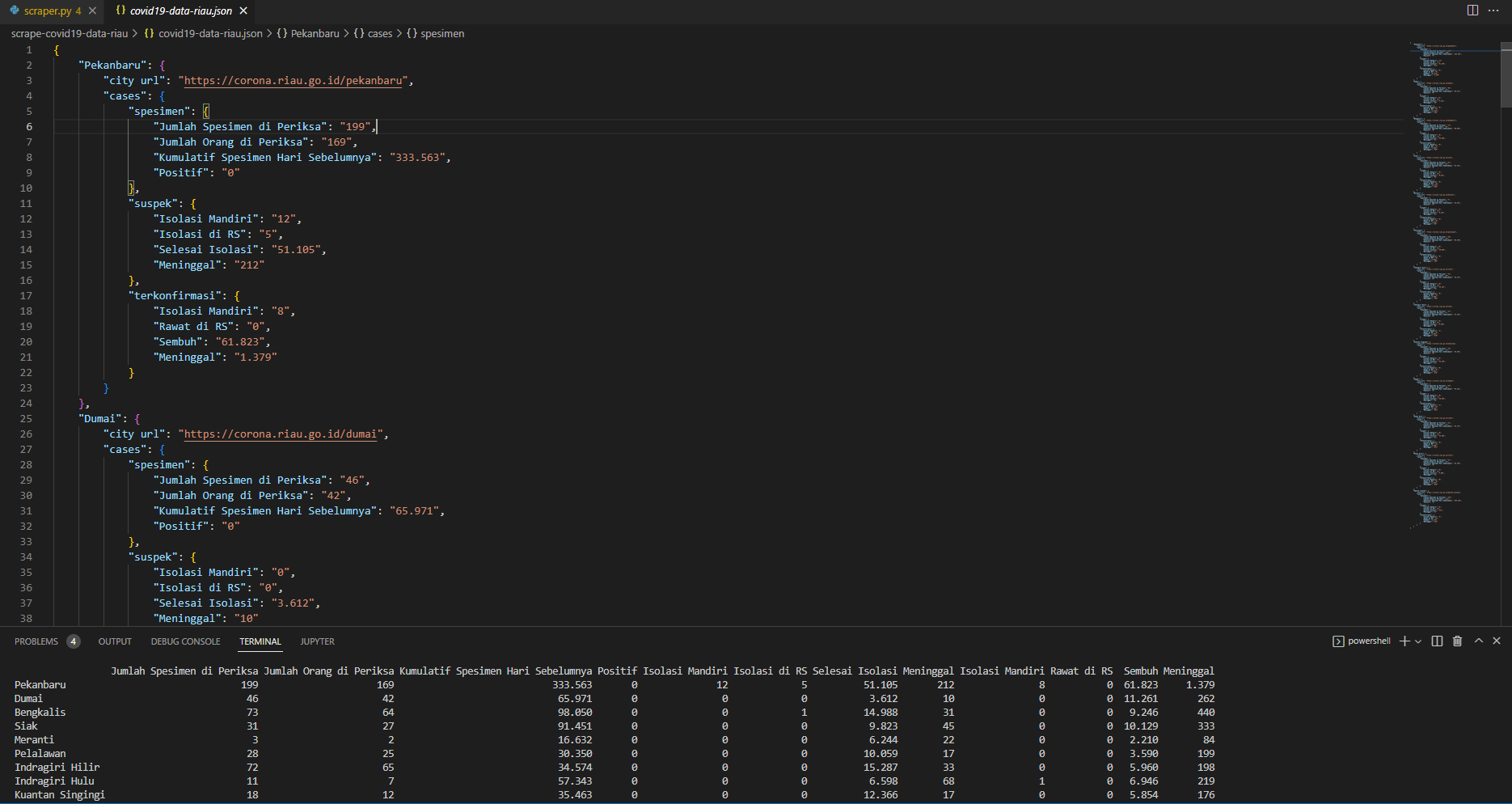Split the terminal panel
1512x804 pixels.
(x=1437, y=641)
